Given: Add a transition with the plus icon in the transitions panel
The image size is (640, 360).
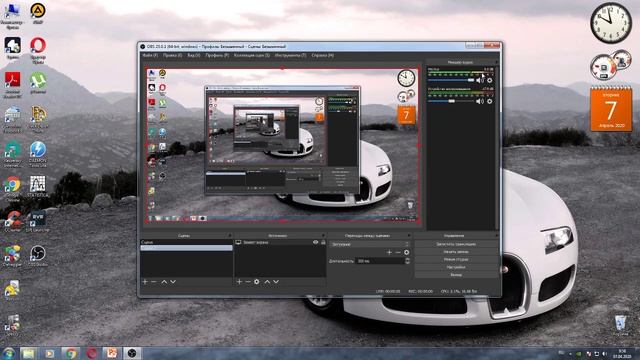Looking at the screenshot, I should (389, 252).
